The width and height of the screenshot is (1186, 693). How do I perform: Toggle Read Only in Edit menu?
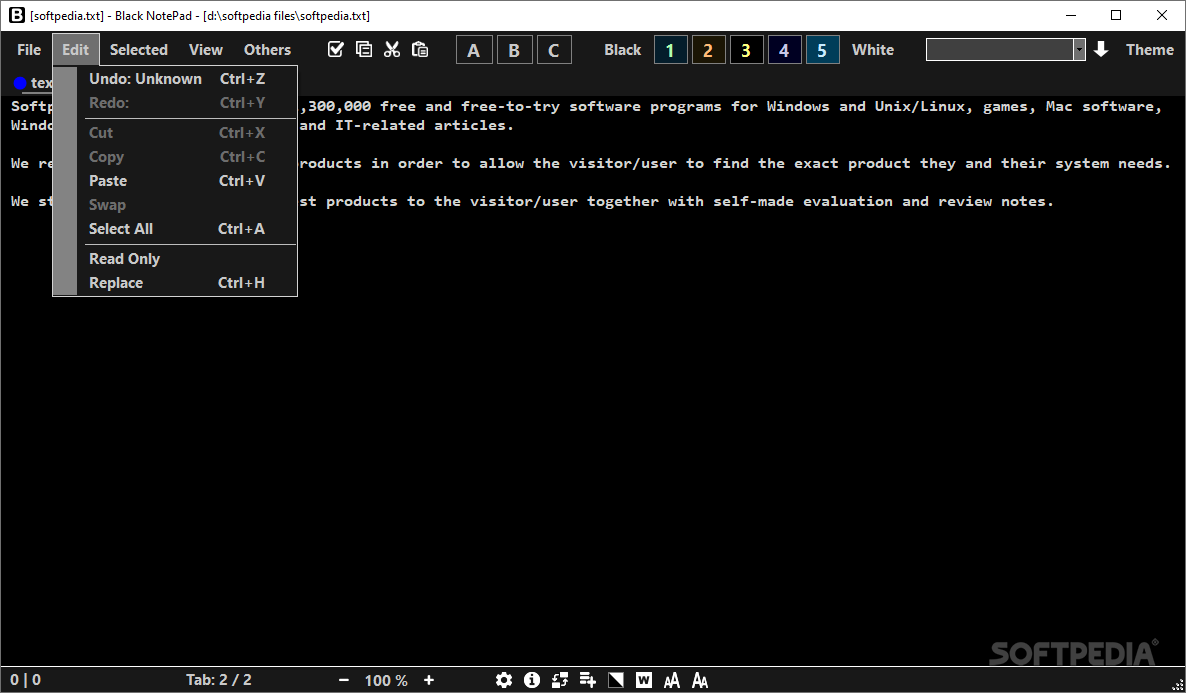[x=175, y=259]
